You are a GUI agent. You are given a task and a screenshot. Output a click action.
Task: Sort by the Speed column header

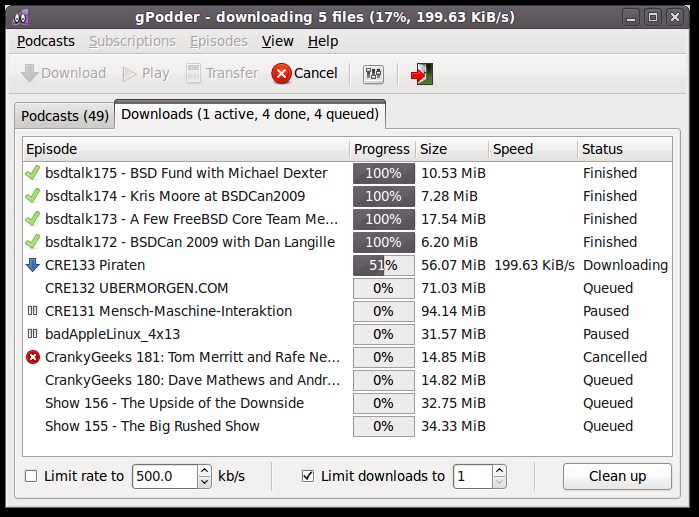pos(533,149)
